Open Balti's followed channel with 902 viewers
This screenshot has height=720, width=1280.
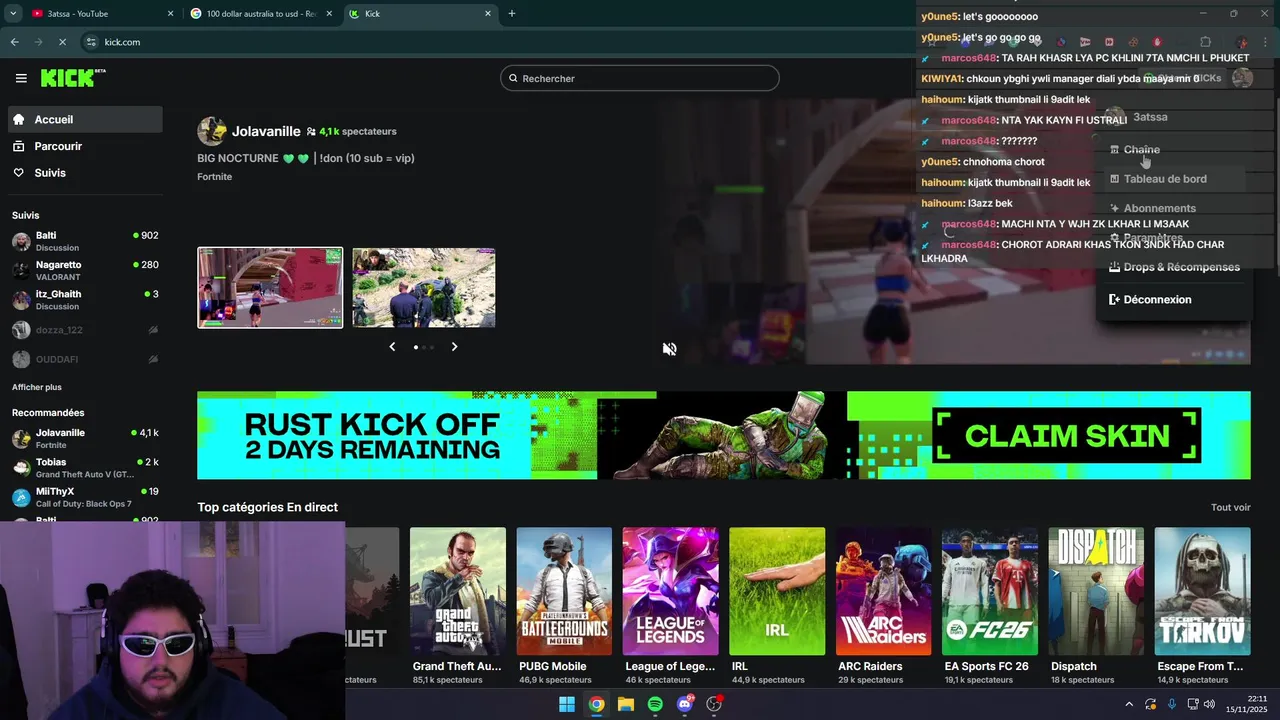86,241
